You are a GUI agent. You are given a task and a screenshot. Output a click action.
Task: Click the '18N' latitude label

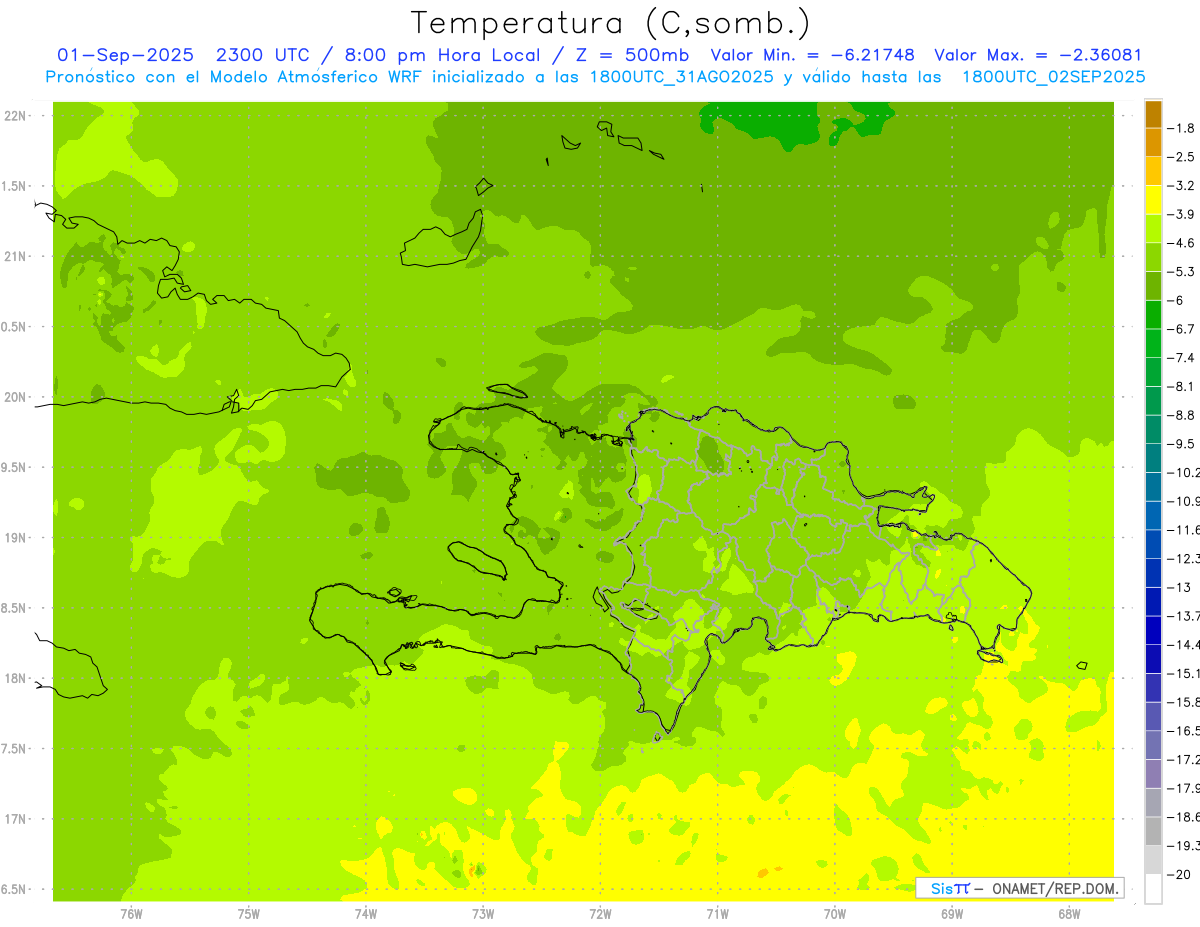click(x=14, y=679)
